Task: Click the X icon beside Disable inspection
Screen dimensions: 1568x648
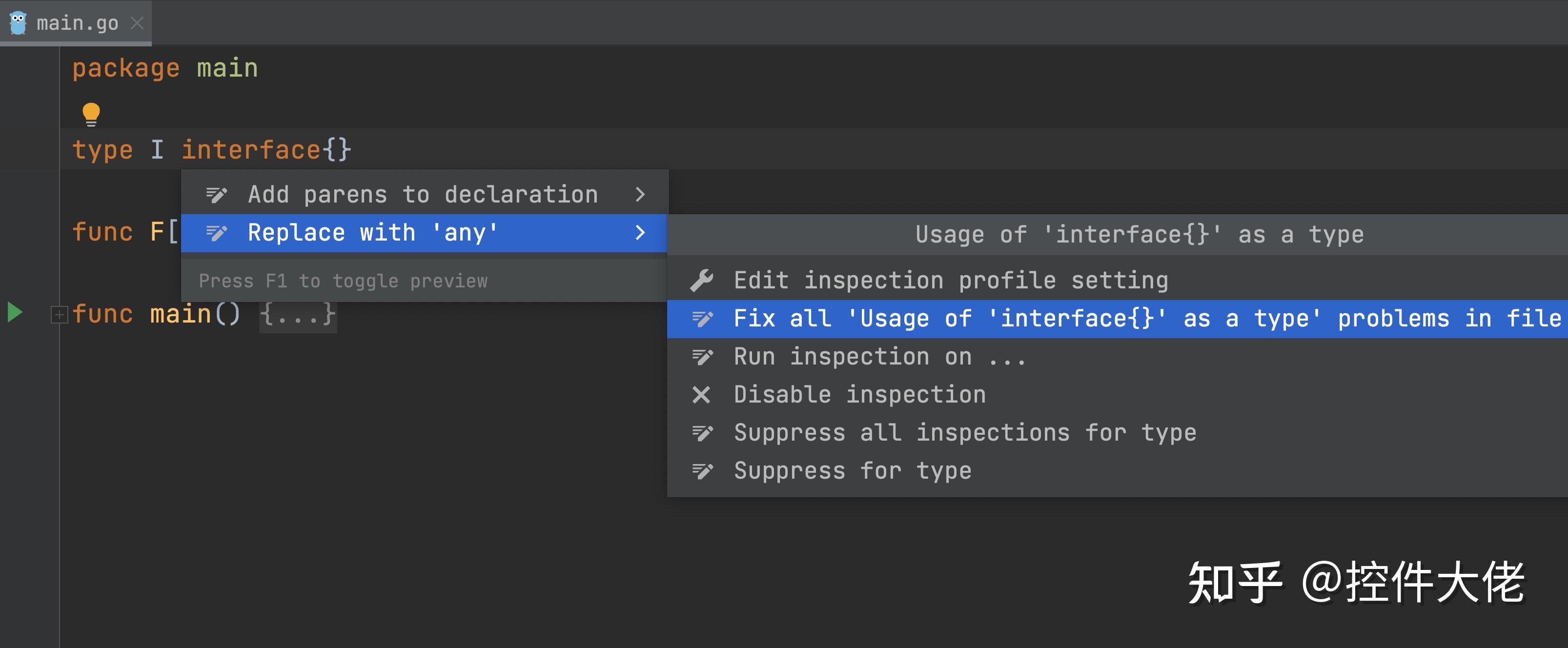Action: 701,395
